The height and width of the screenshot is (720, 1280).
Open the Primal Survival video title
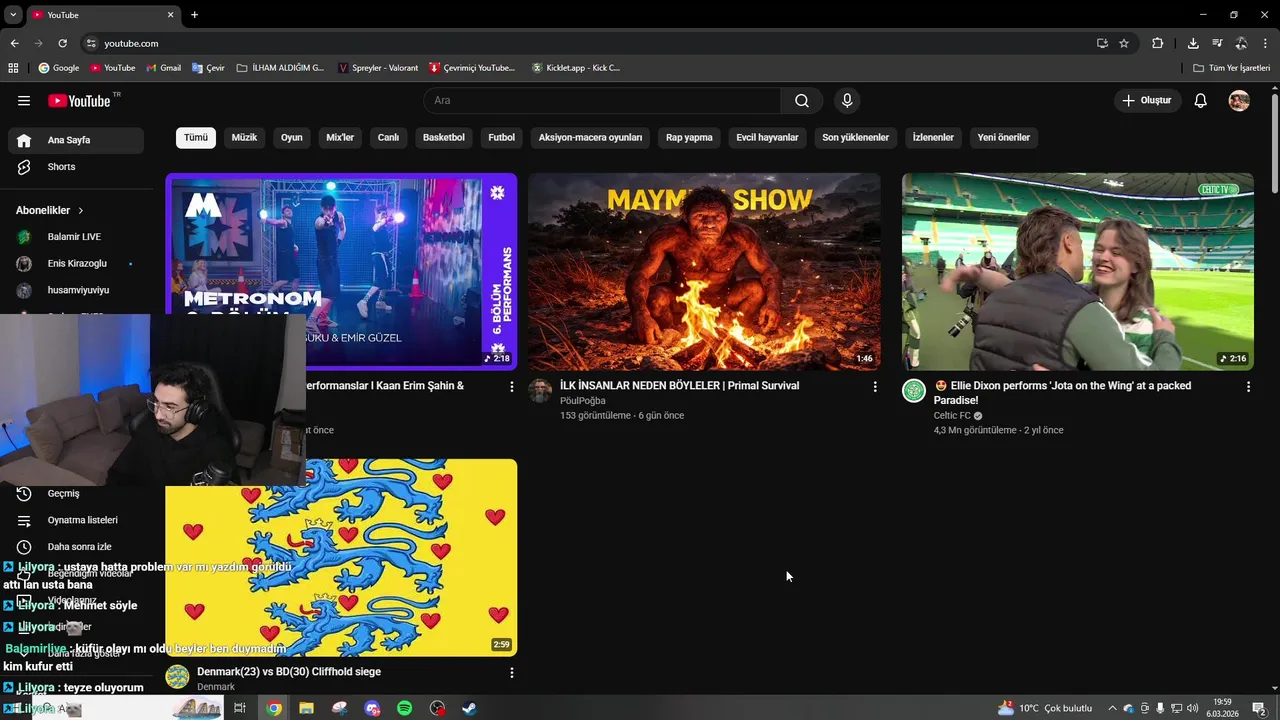[679, 386]
